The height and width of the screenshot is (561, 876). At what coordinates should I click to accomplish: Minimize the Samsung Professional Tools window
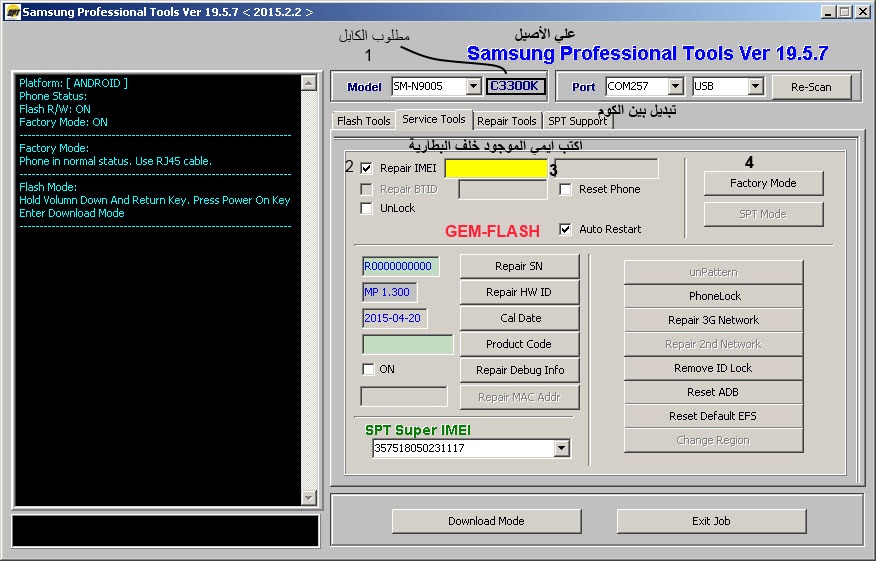click(x=829, y=12)
